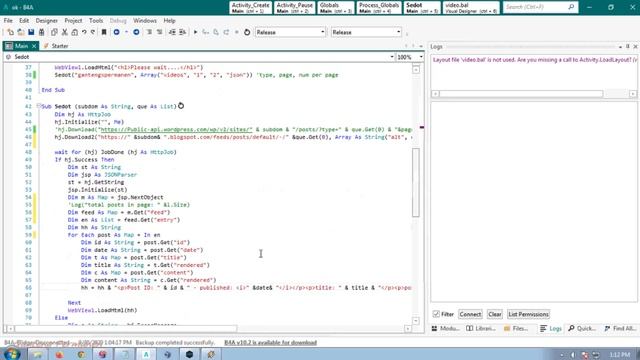The image size is (640, 360).
Task: Click the New file toolbar icon
Action: click(10, 32)
